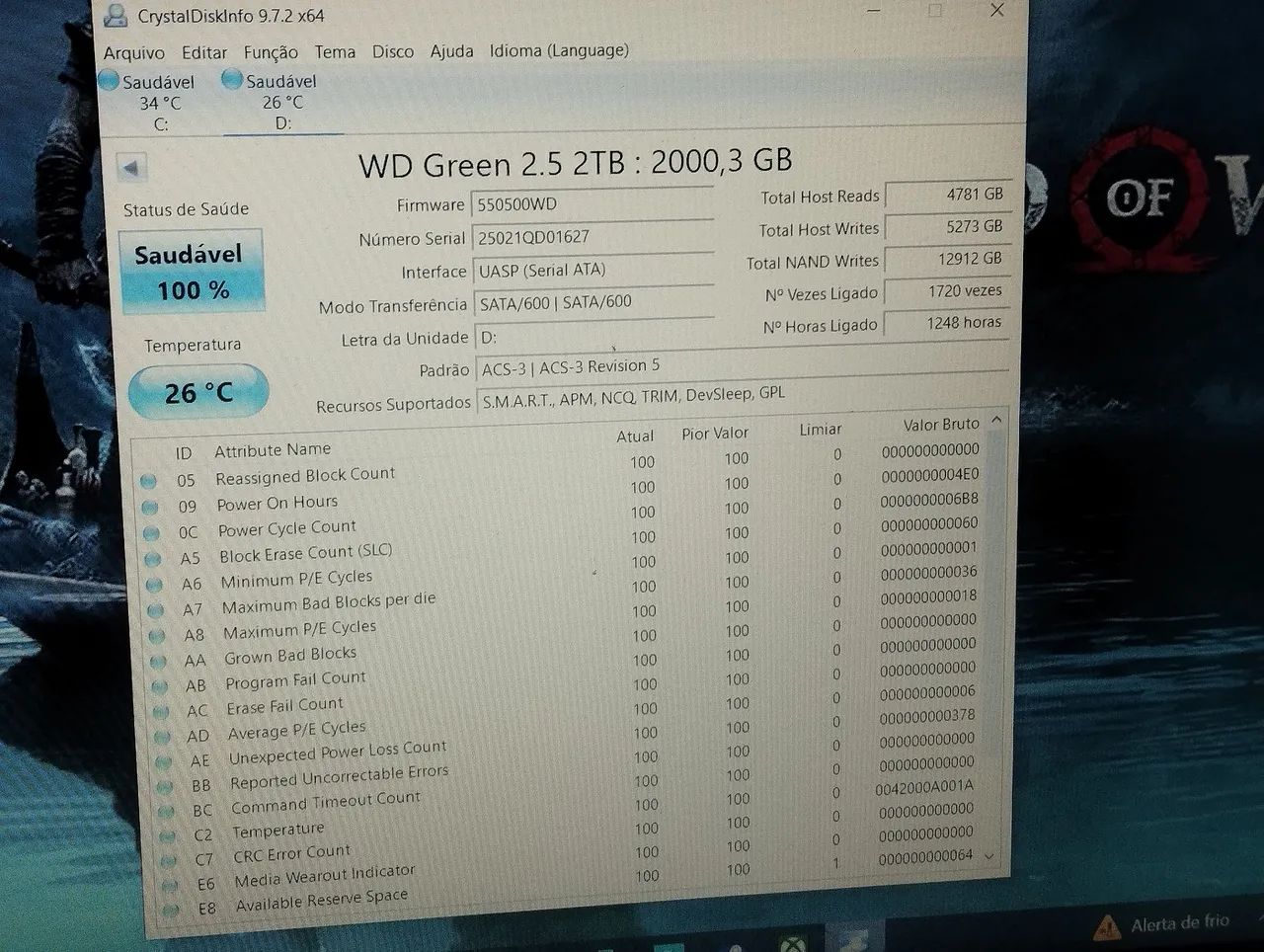Screen dimensions: 1264x952
Task: Click the Nº Vezes Ligado value 1720 vezes
Action: pos(946,291)
